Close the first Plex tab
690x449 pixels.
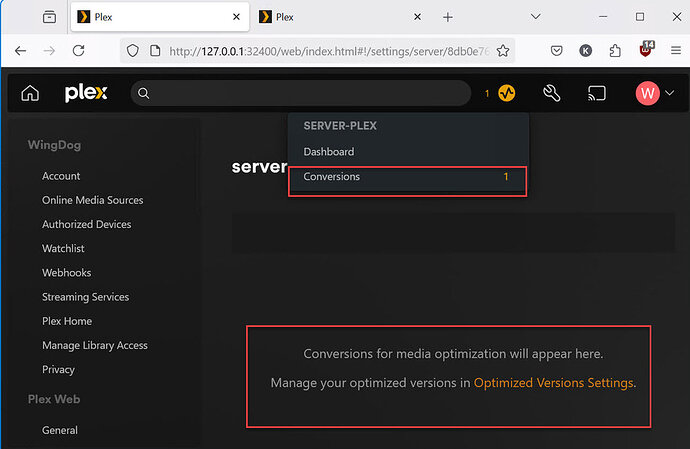pos(236,17)
